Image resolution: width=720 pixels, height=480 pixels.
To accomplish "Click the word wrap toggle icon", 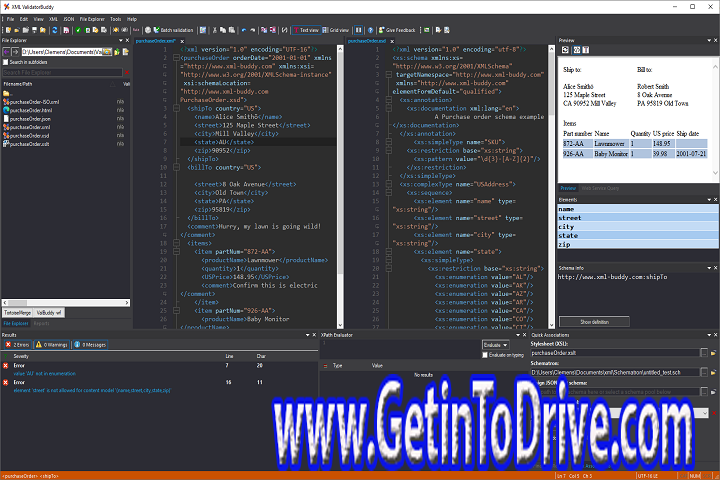I will [285, 30].
